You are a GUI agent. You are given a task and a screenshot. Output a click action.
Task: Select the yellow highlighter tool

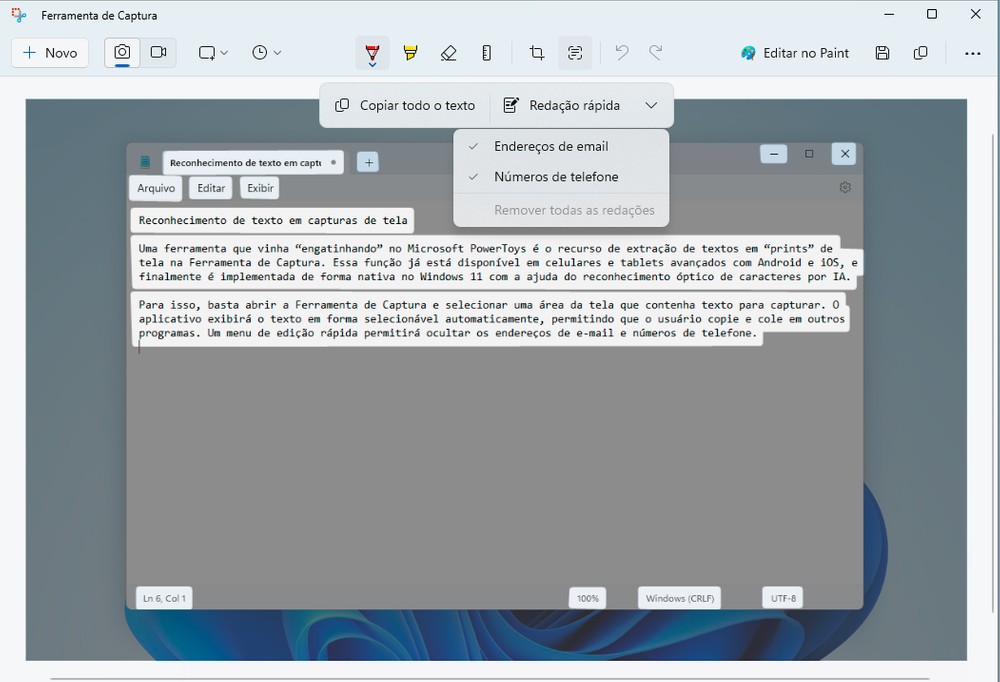410,53
